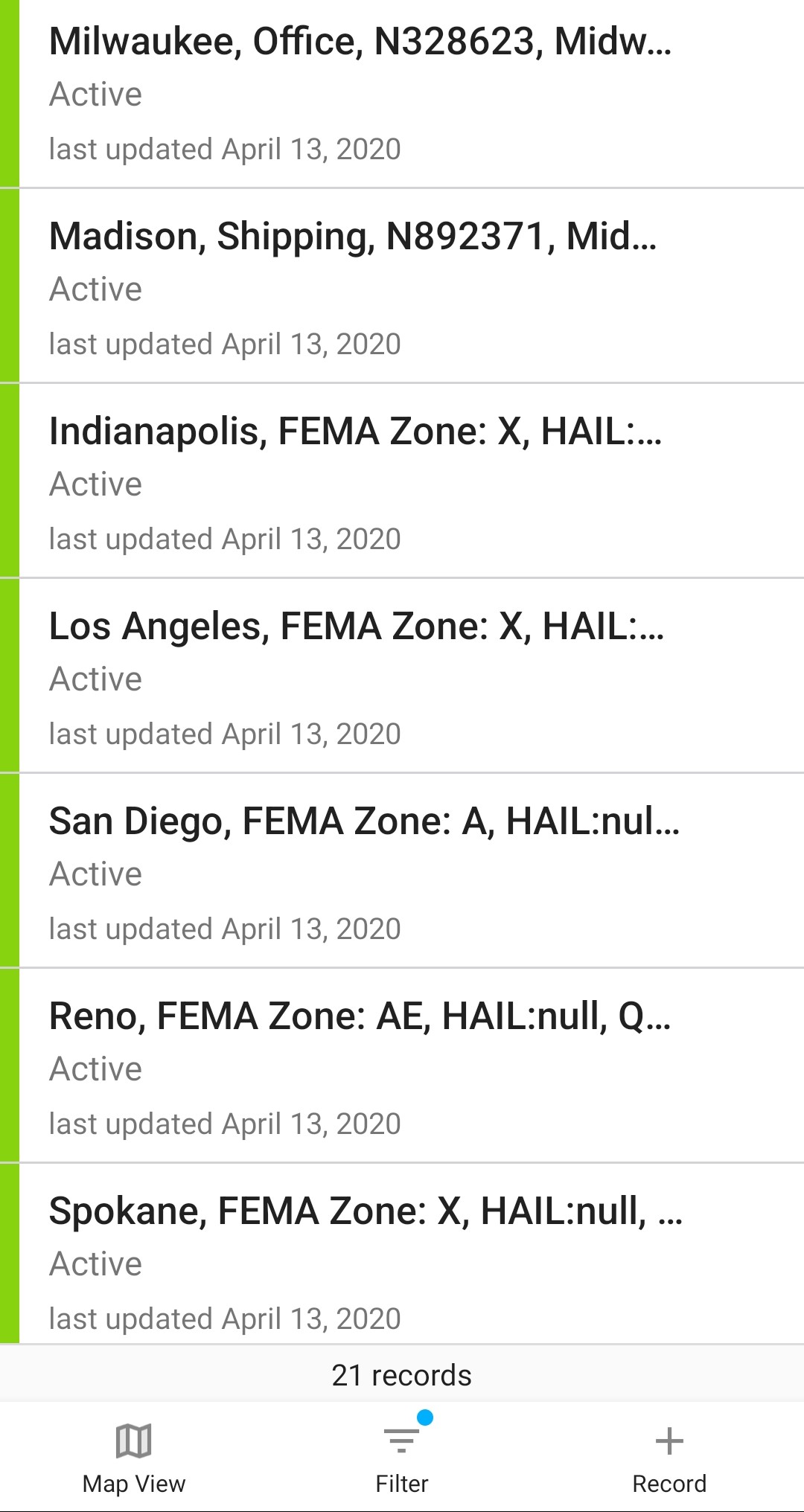Open the Map View icon
This screenshot has height=1512, width=804.
pyautogui.click(x=134, y=1441)
